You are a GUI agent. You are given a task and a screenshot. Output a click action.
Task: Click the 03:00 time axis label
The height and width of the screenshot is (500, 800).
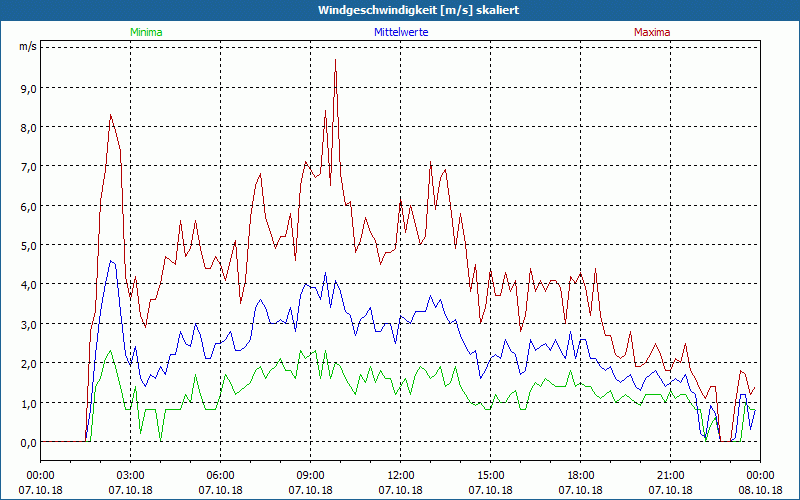click(131, 476)
